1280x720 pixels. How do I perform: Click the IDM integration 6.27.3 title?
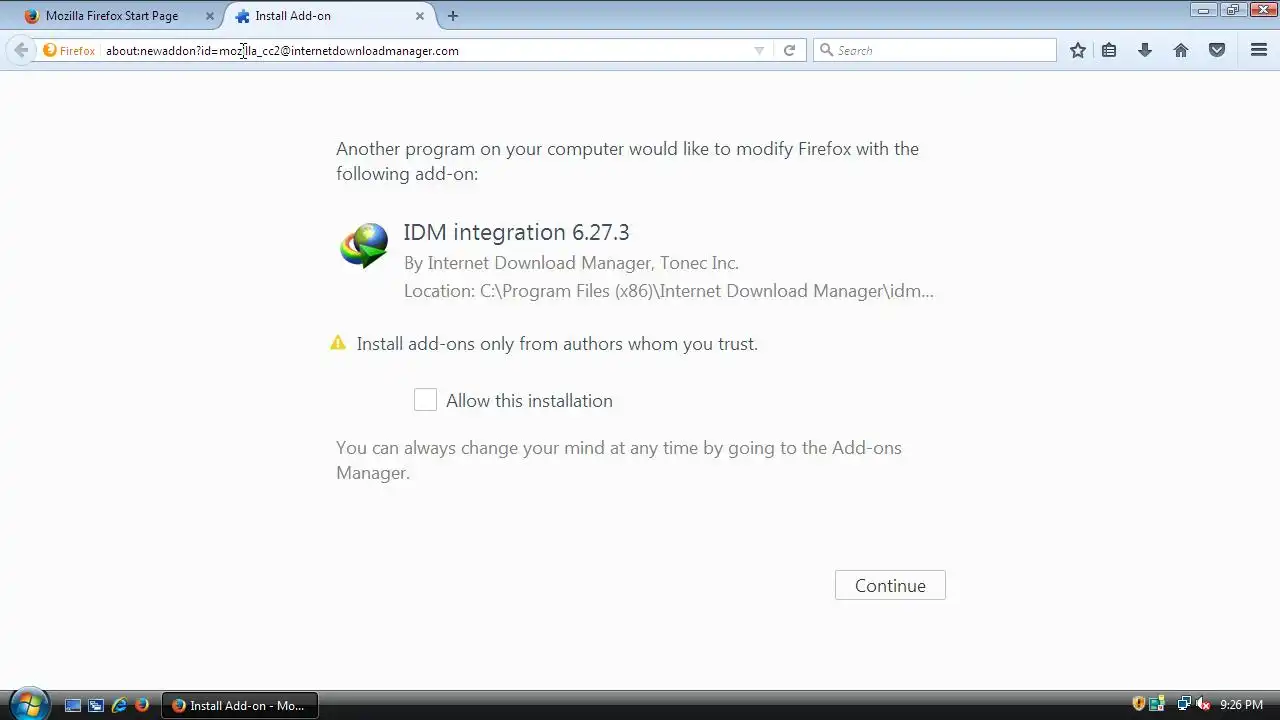[x=516, y=232]
